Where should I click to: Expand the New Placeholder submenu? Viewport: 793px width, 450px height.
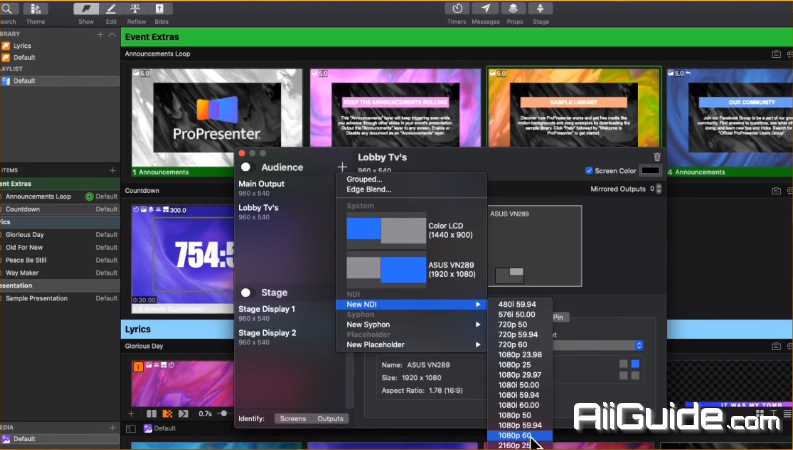411,344
